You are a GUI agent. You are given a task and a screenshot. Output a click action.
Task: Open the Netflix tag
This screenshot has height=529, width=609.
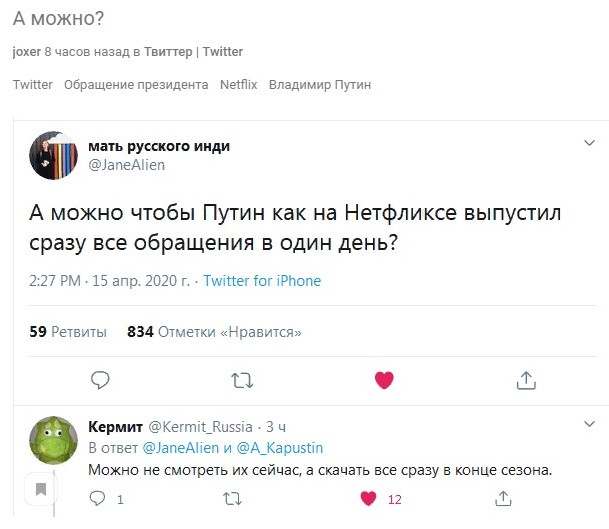[x=238, y=85]
